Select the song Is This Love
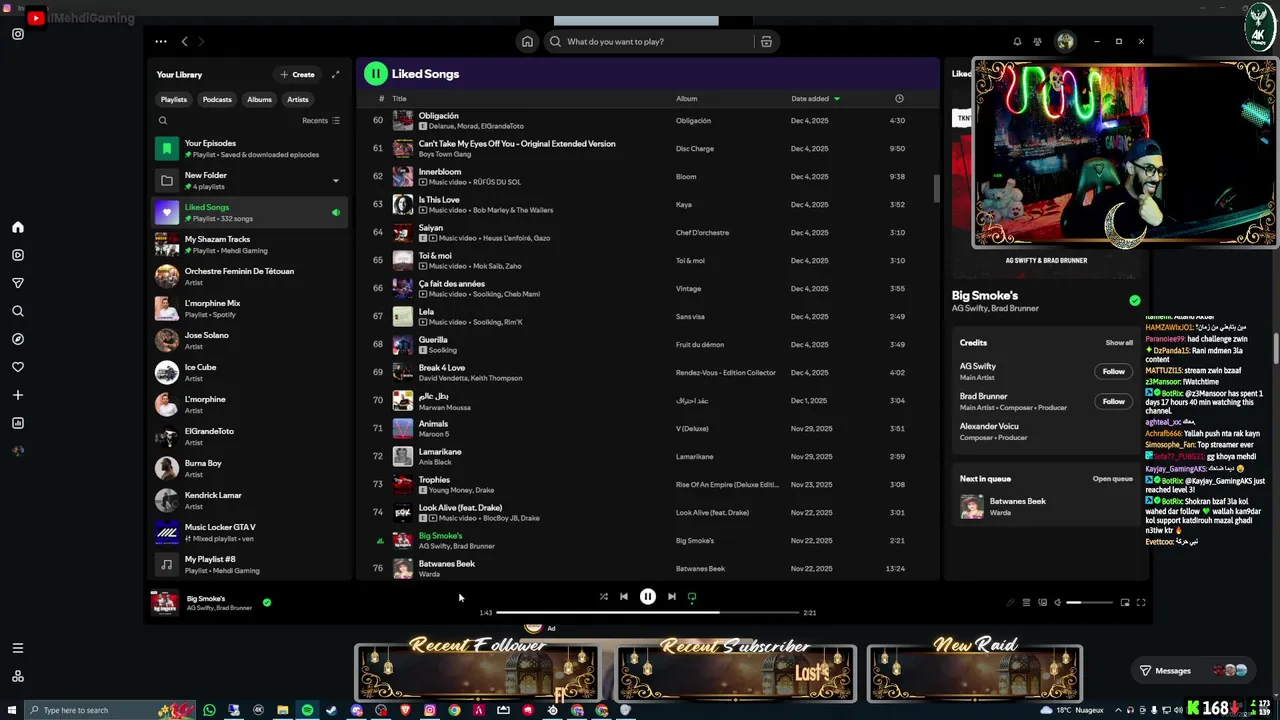 pyautogui.click(x=648, y=204)
